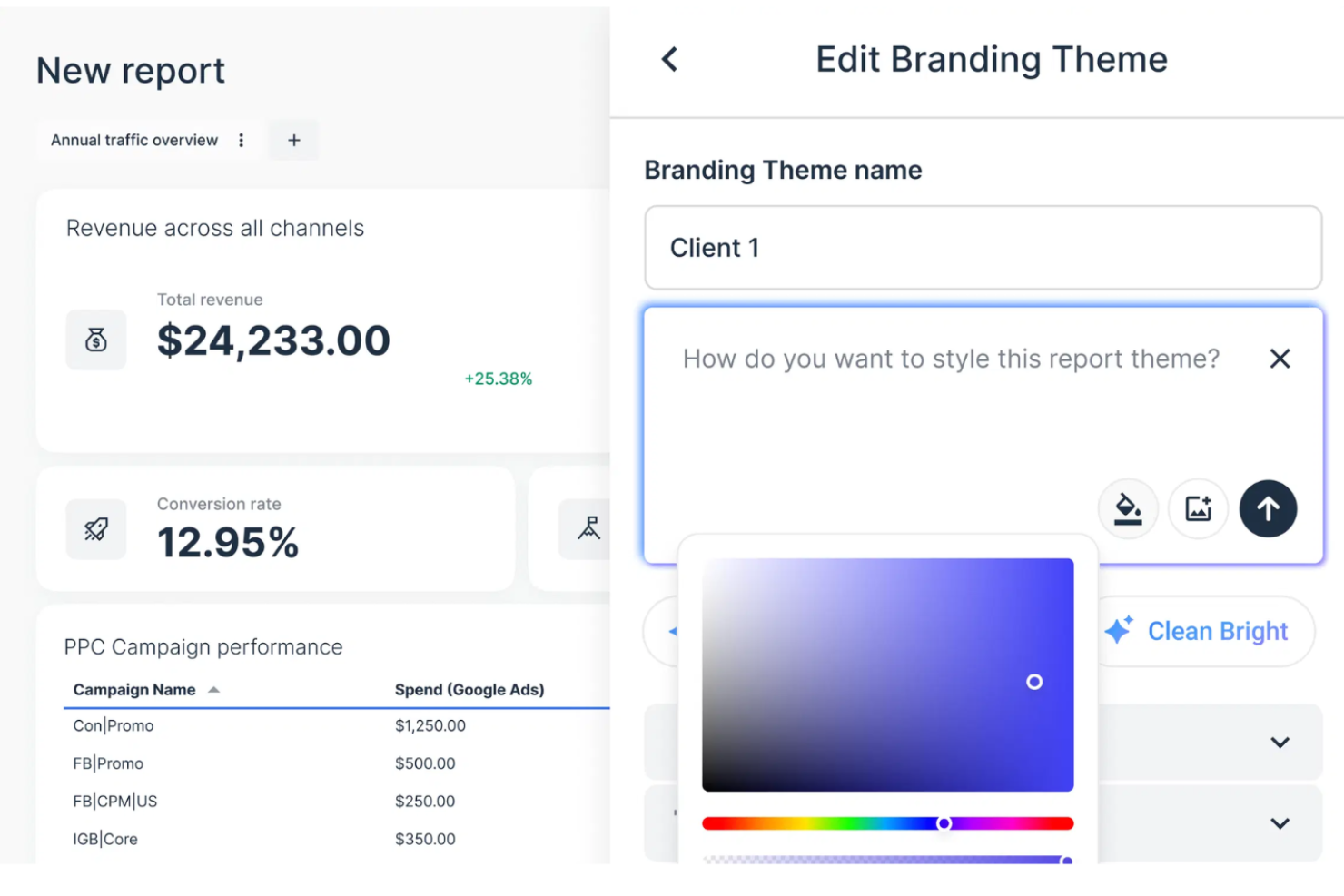Expand the first collapsed theme section
The width and height of the screenshot is (1344, 896).
point(1280,742)
